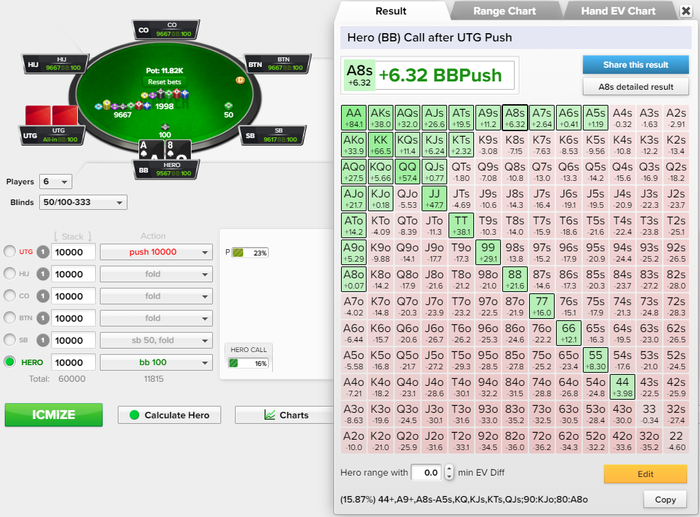Viewport: 700px width, 517px height.
Task: Open A8s detailed result
Action: (x=636, y=87)
